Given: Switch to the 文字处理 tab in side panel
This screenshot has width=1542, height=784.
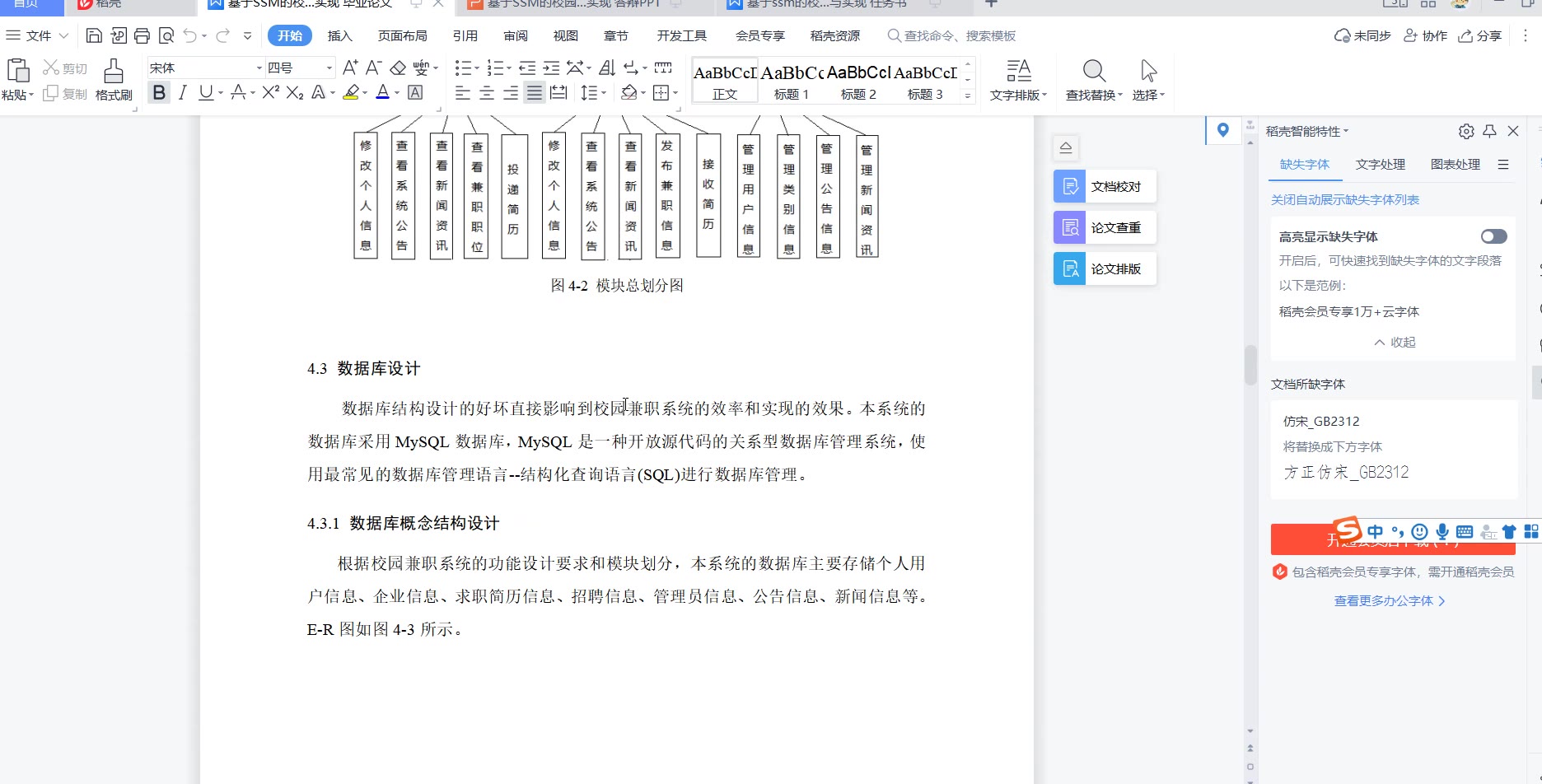Looking at the screenshot, I should (1380, 164).
